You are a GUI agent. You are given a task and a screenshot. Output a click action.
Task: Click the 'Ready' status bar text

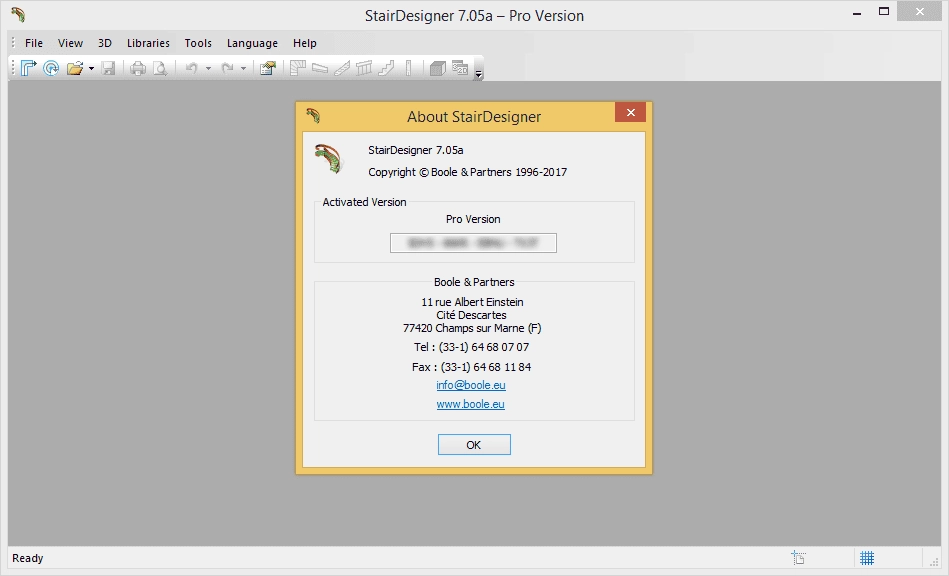28,558
